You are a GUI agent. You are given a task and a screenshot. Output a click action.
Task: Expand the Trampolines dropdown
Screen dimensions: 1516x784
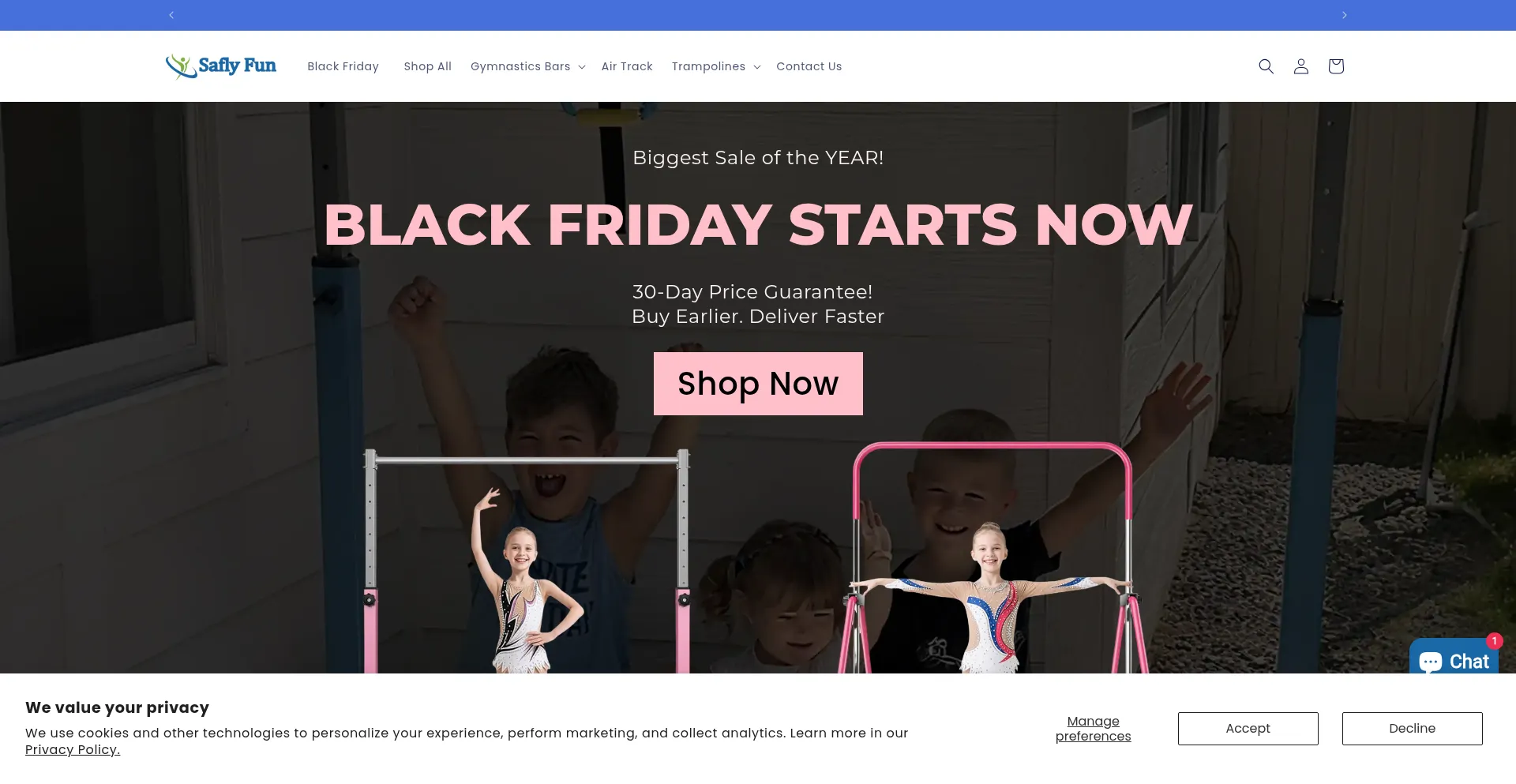(x=715, y=66)
